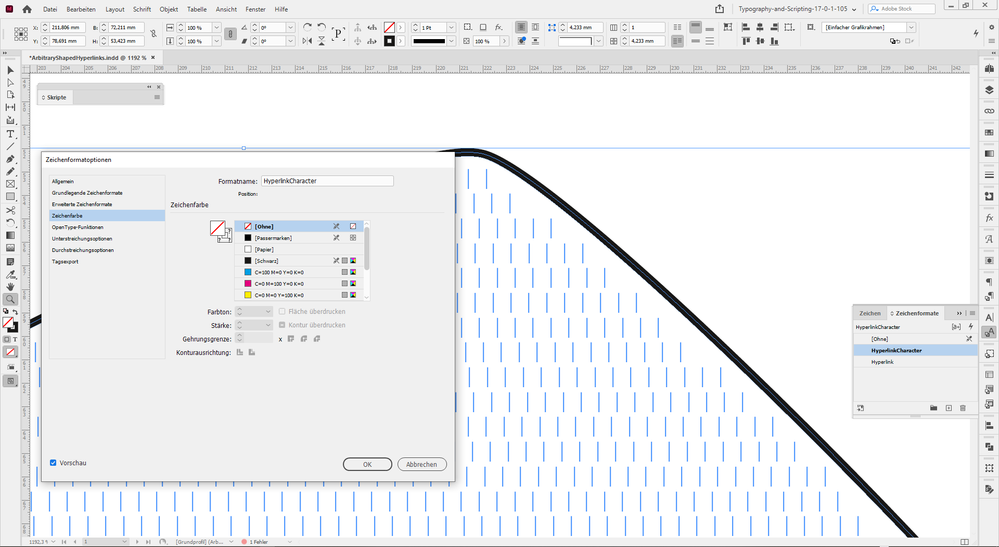Open the Datei menu

(50, 9)
